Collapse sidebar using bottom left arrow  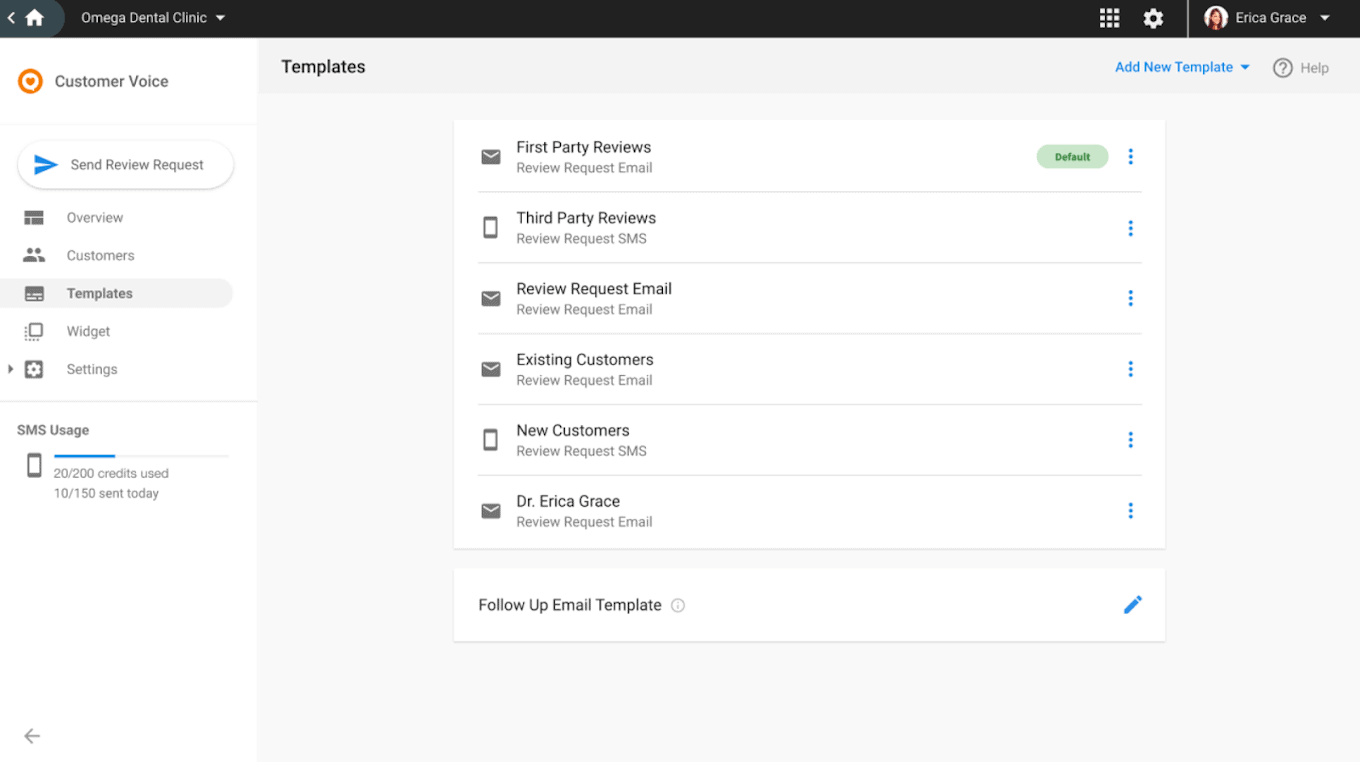point(32,736)
